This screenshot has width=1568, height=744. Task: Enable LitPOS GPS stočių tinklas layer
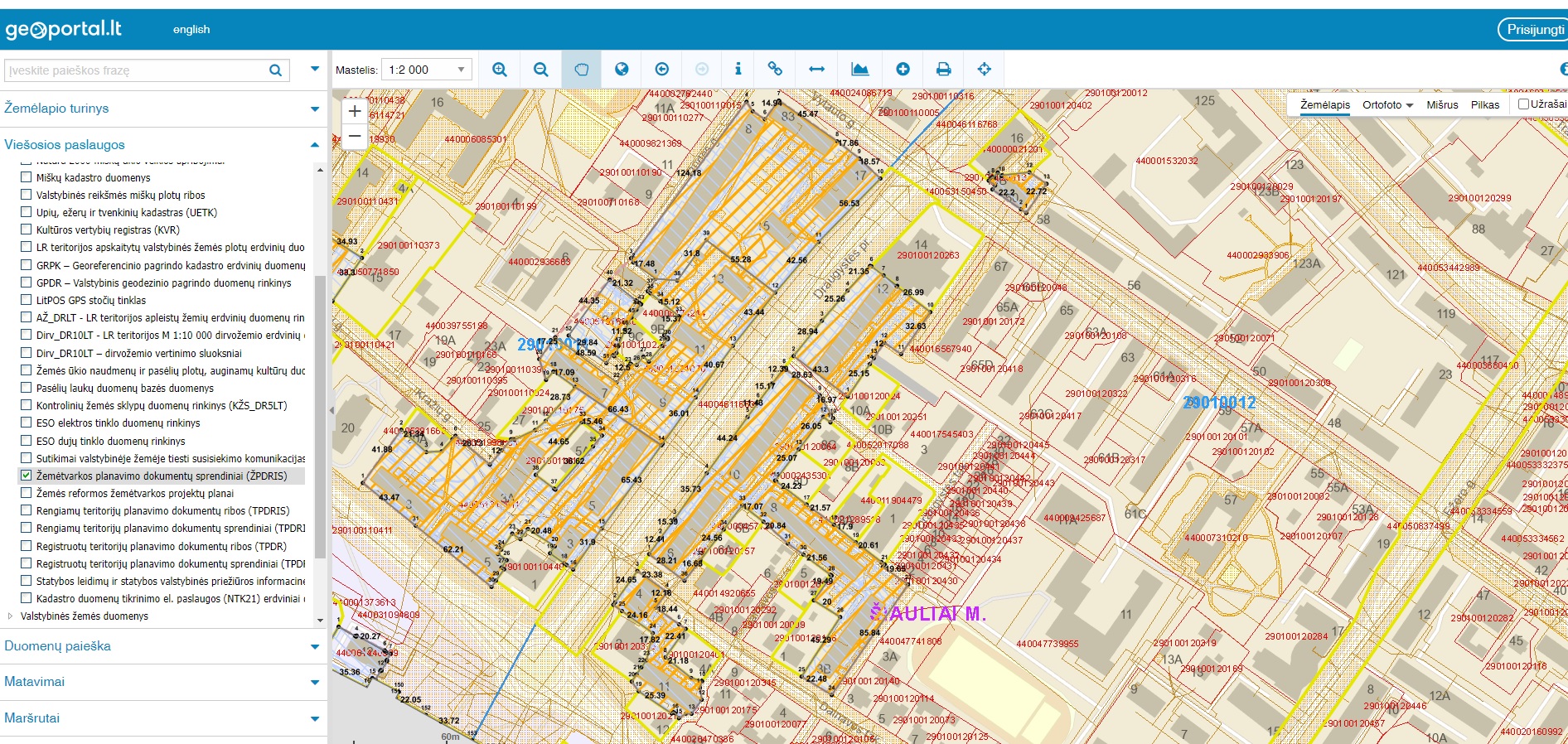pos(27,300)
